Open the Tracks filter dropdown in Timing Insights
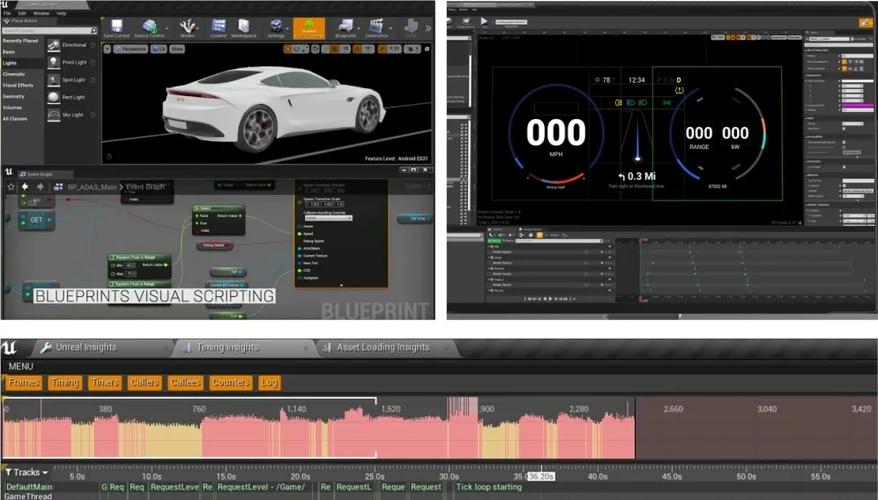Screen dimensions: 878x500 26,473
